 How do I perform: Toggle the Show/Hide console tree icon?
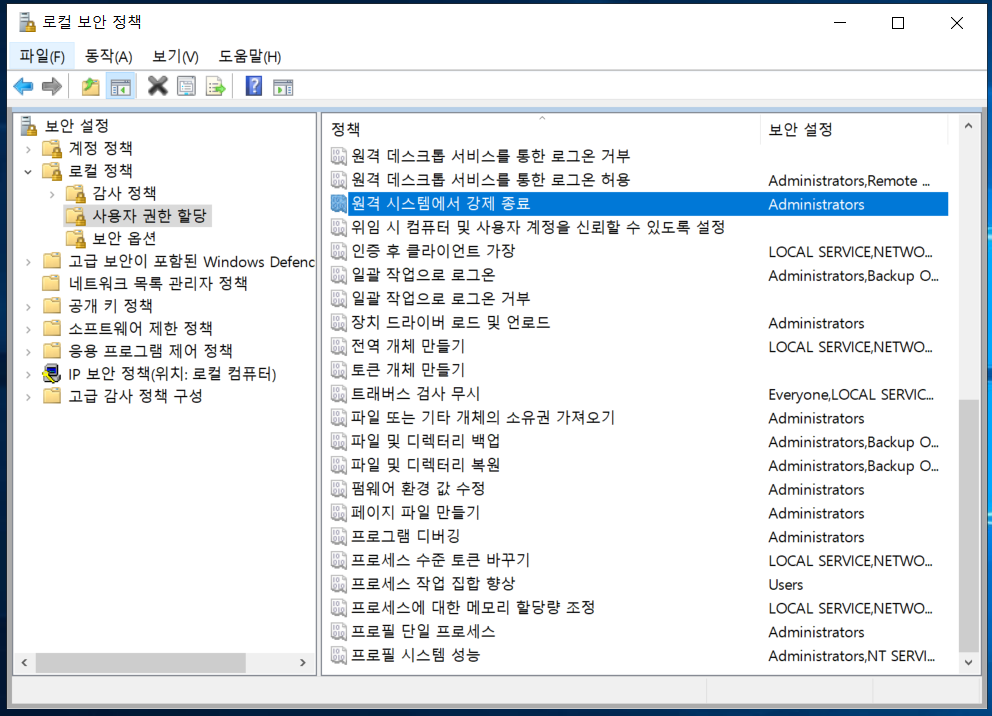(x=120, y=86)
